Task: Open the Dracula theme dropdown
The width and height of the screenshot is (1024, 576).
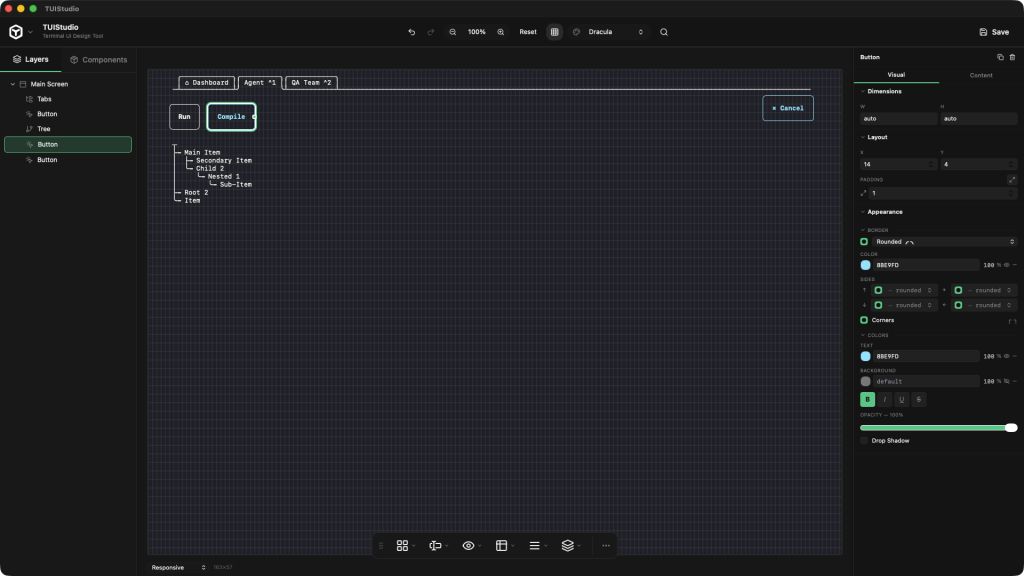Action: click(615, 32)
